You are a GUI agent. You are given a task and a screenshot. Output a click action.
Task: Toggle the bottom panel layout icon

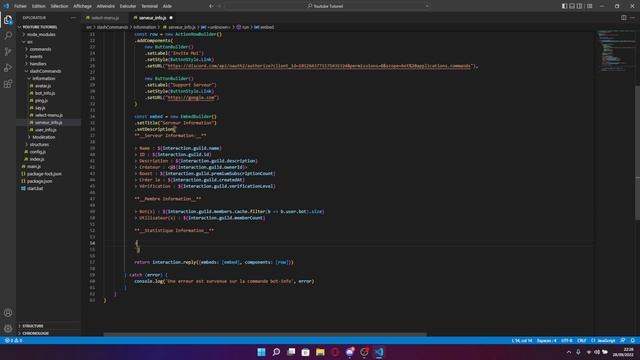tap(572, 6)
